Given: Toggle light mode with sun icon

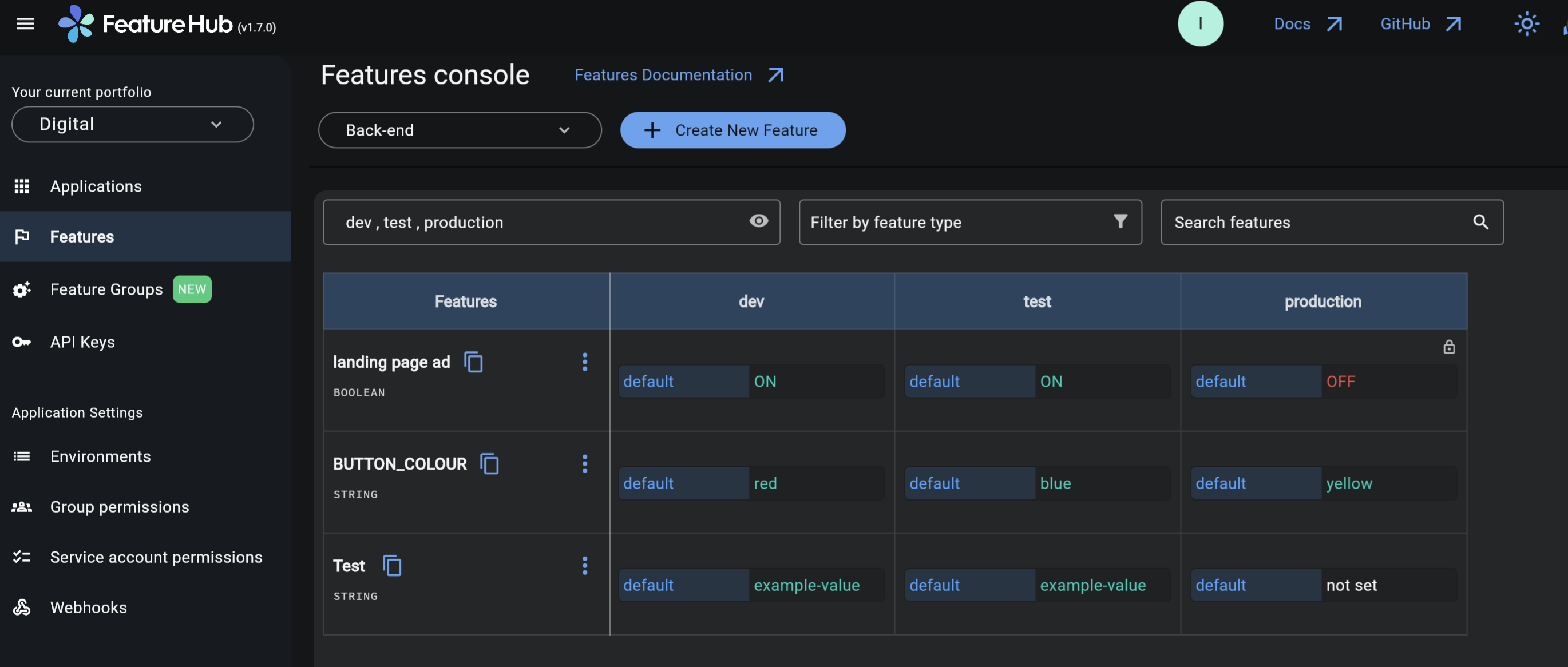Looking at the screenshot, I should pyautogui.click(x=1526, y=25).
